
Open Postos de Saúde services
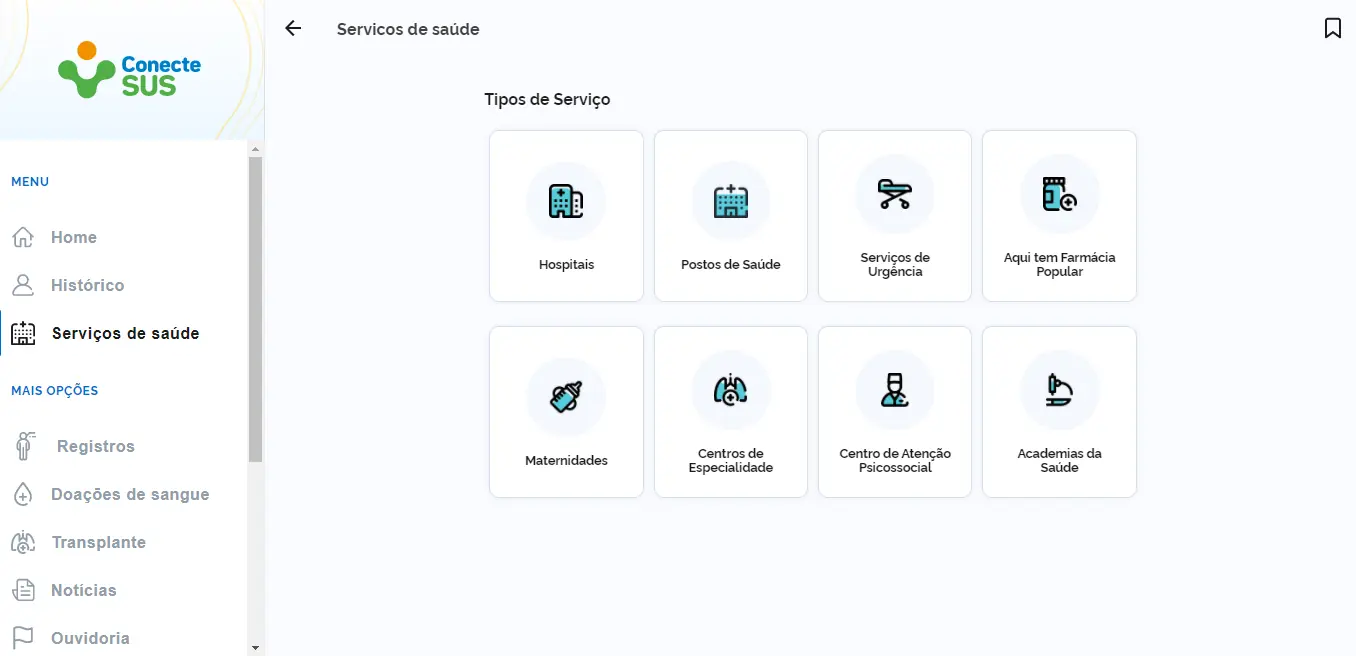[x=730, y=200]
